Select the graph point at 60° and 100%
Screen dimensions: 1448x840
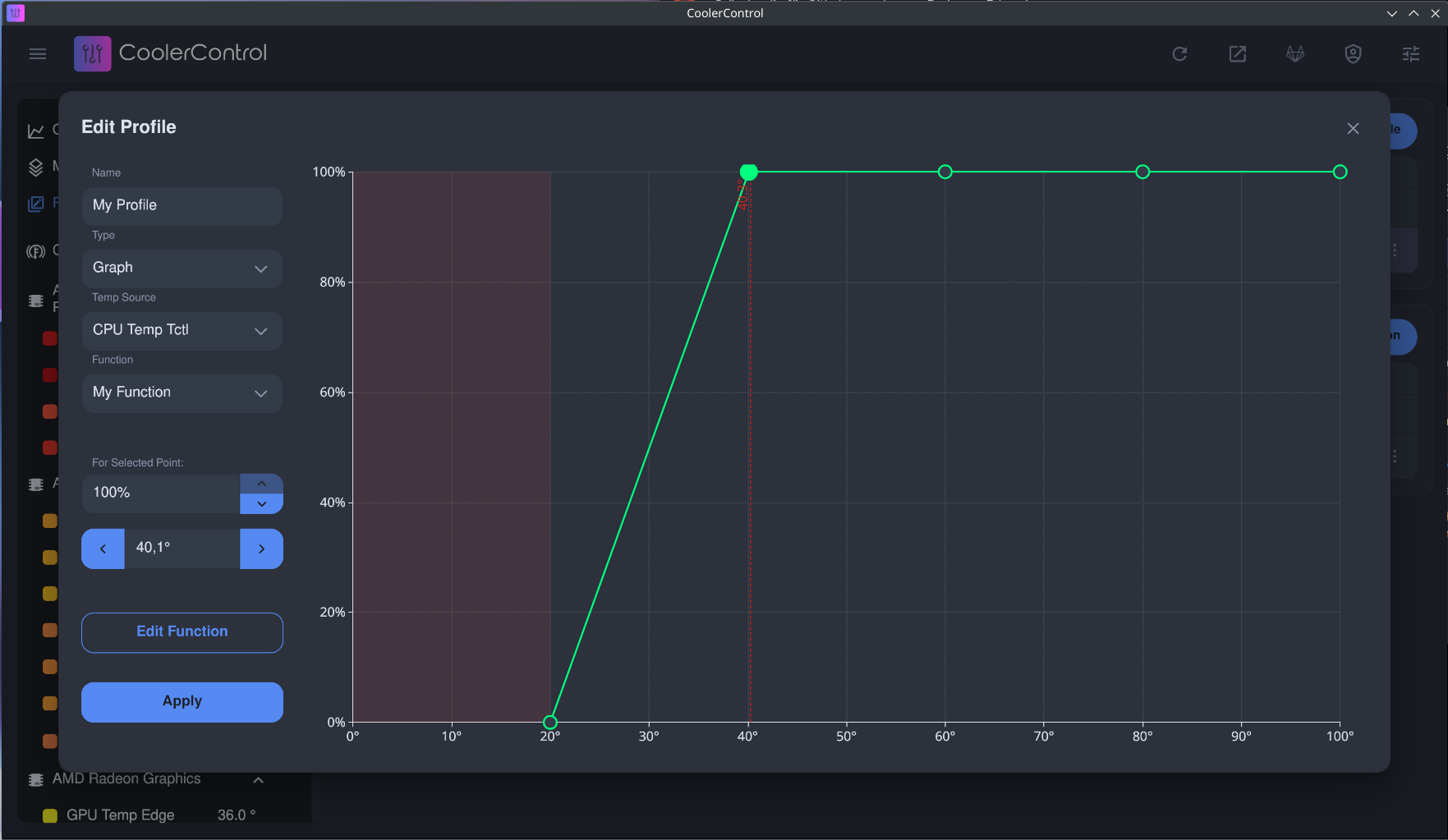(x=945, y=172)
